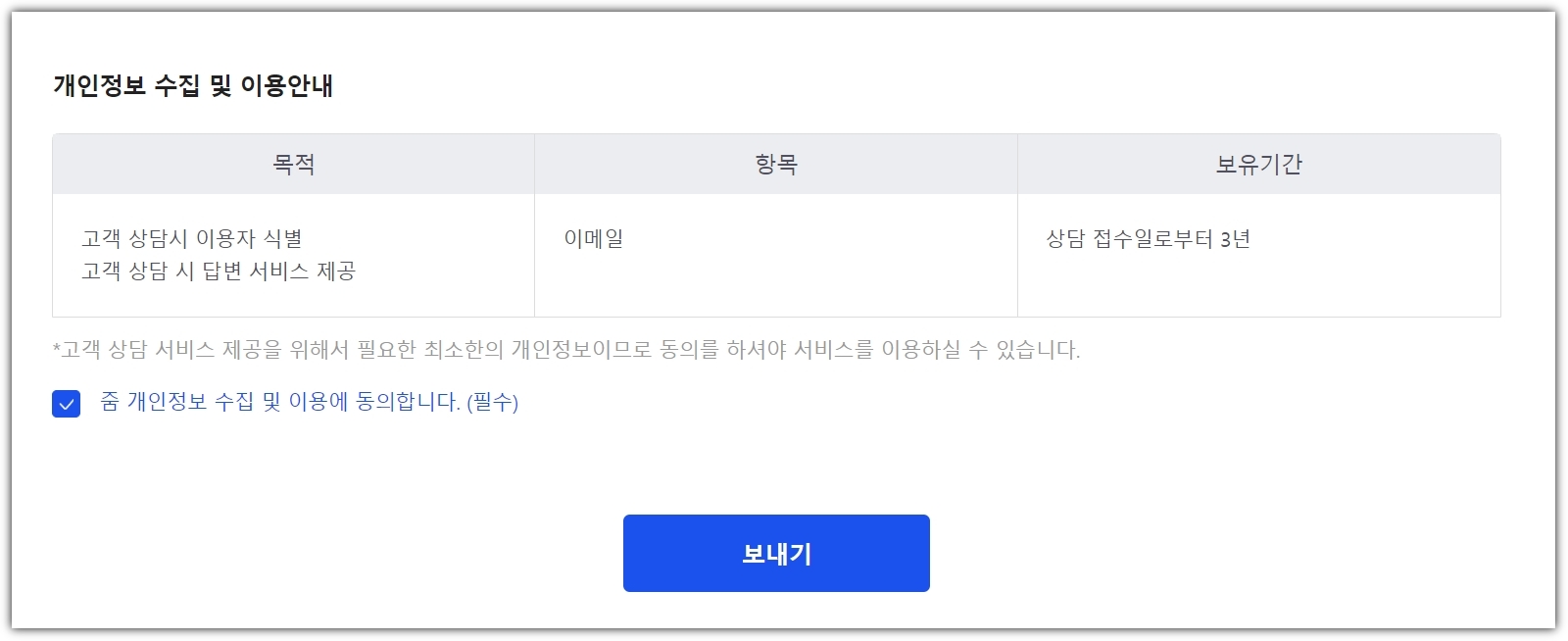Click inside the table header row
Screen dimensions: 1568x641
tap(774, 163)
